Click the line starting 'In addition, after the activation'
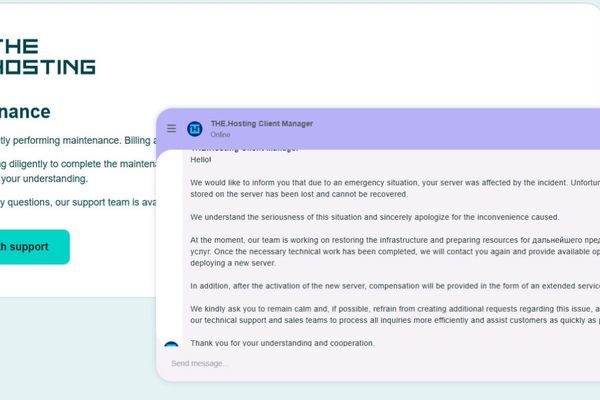The width and height of the screenshot is (600, 400). pos(395,286)
